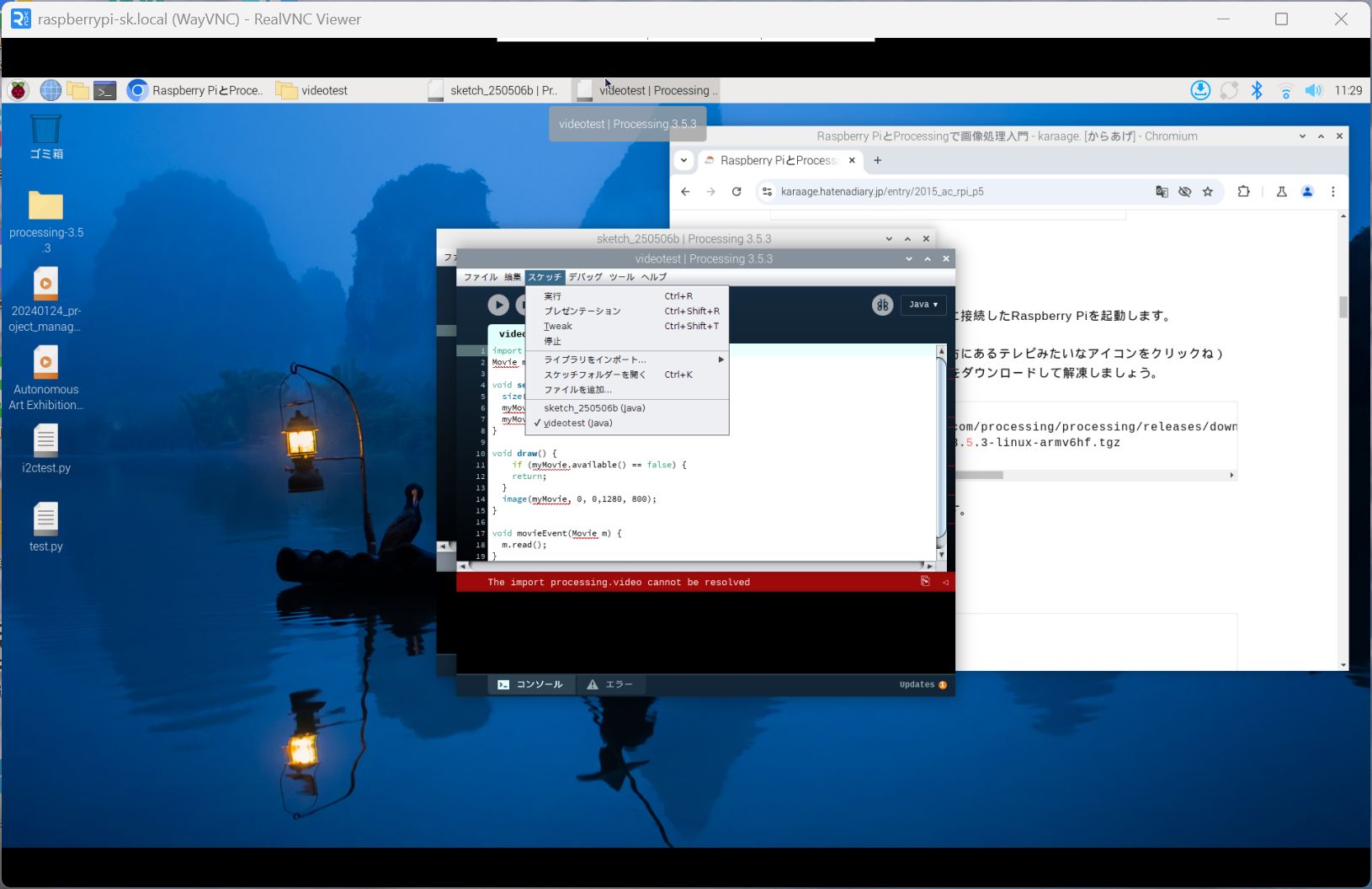Open the web browser globe icon

click(51, 90)
